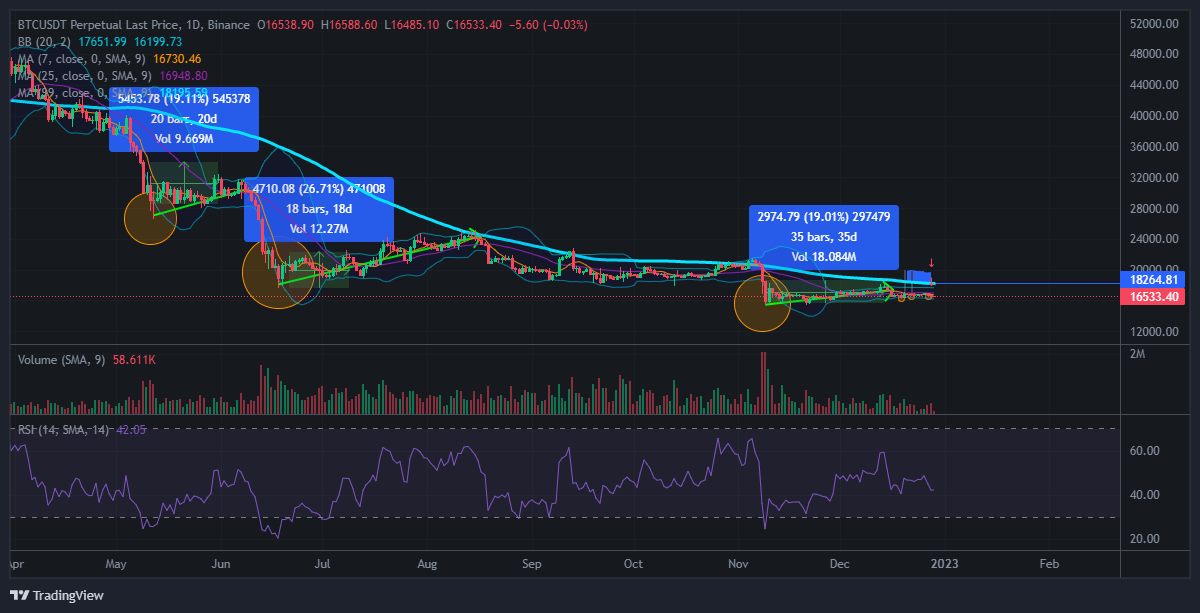Click the 16533.40 last price label

1155,297
